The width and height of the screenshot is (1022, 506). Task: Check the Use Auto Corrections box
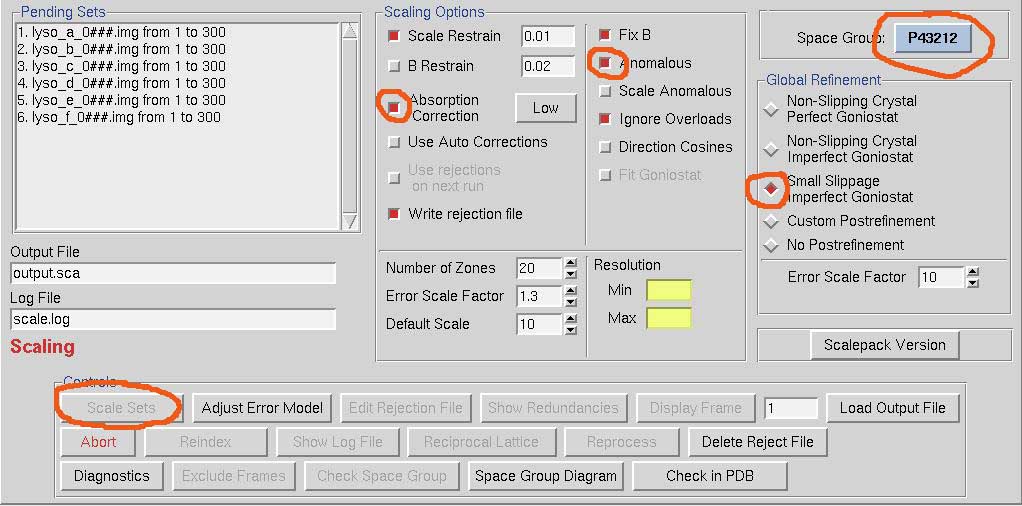pos(394,142)
